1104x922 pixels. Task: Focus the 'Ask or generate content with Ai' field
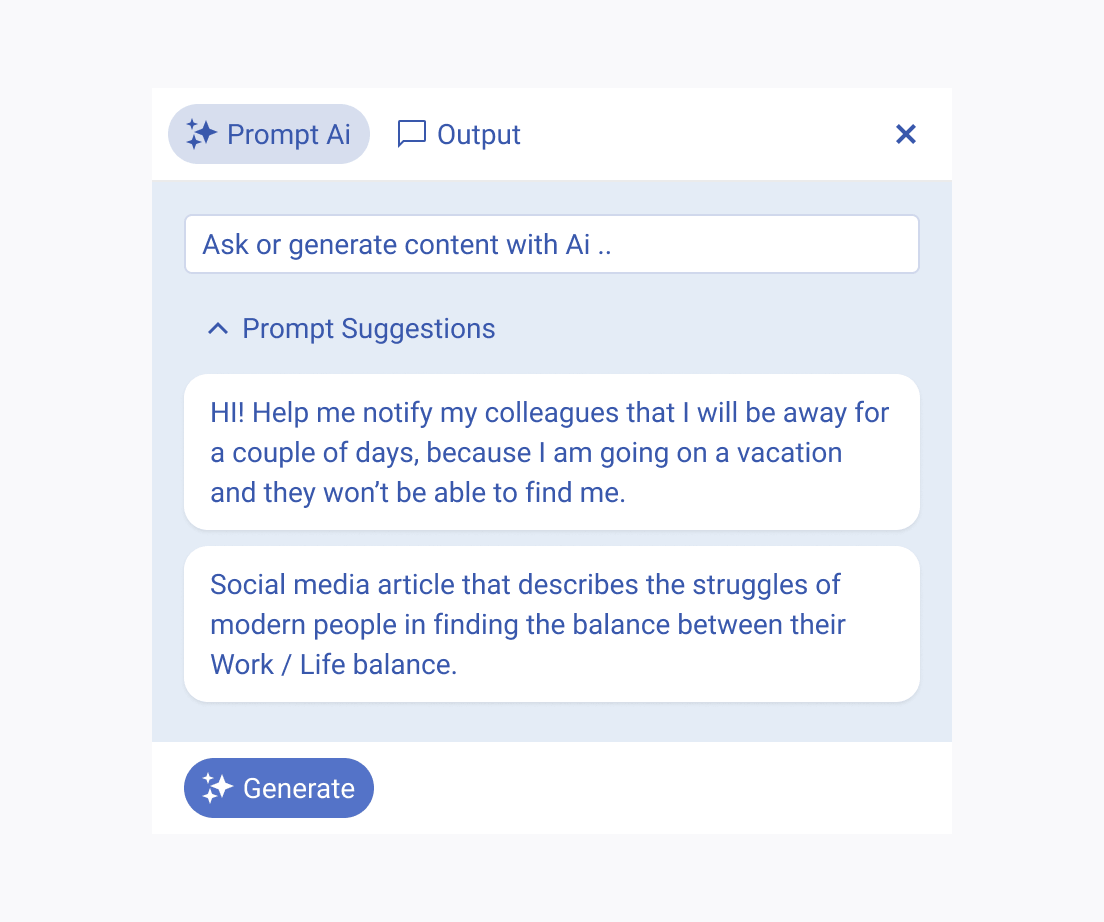pos(551,244)
